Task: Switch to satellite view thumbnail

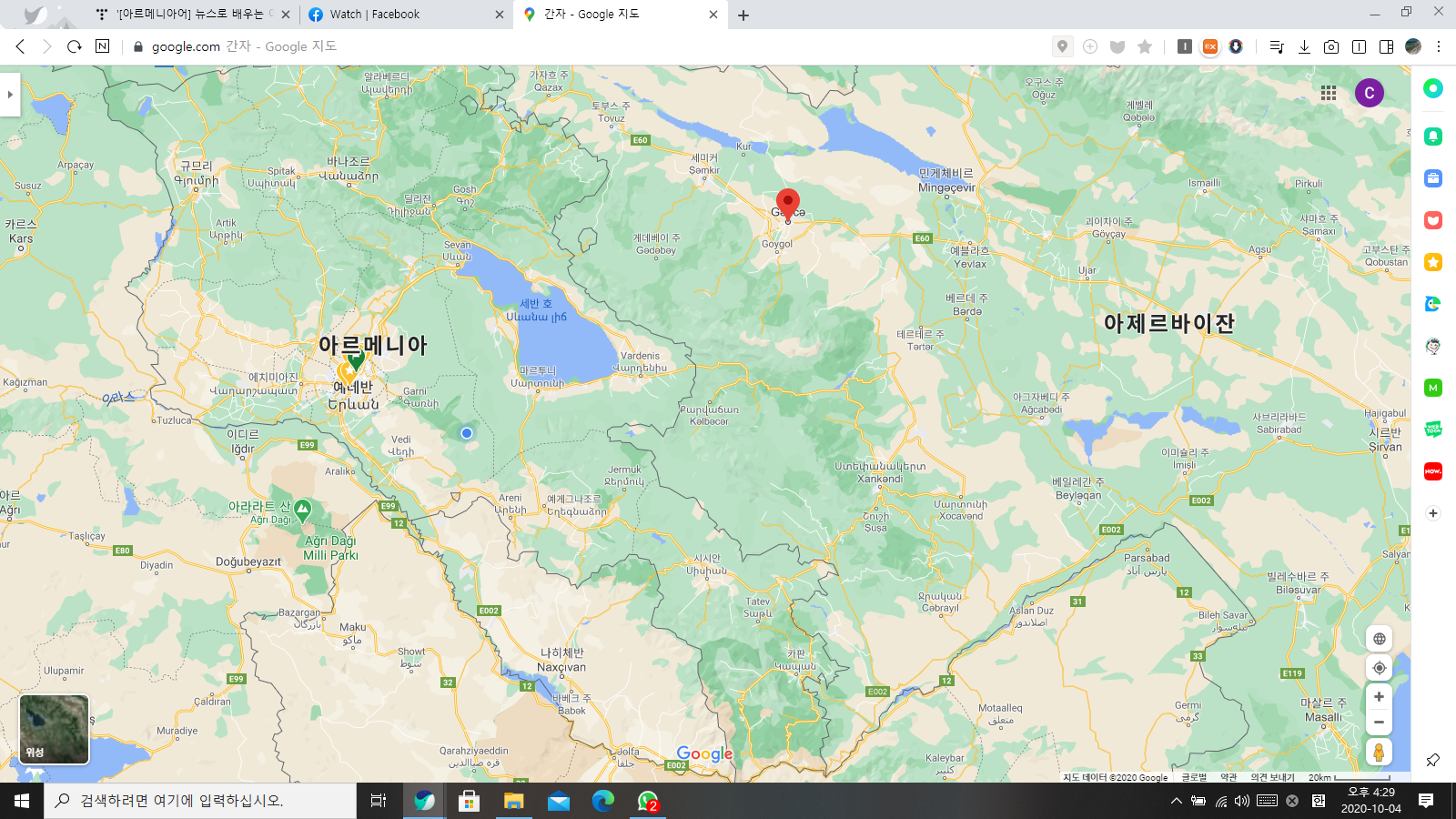Action: (55, 730)
